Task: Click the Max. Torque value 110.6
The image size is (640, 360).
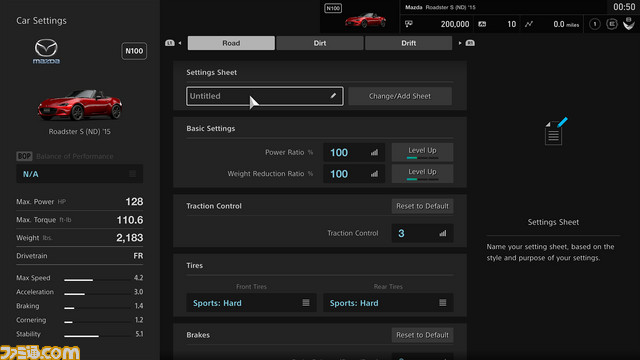Action: 130,220
